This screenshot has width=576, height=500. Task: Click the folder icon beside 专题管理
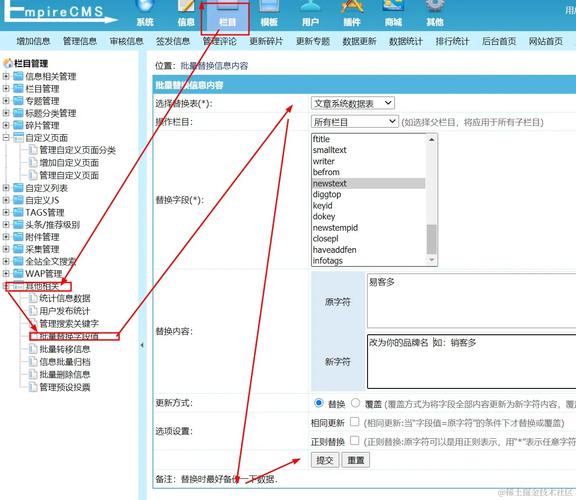pos(18,101)
